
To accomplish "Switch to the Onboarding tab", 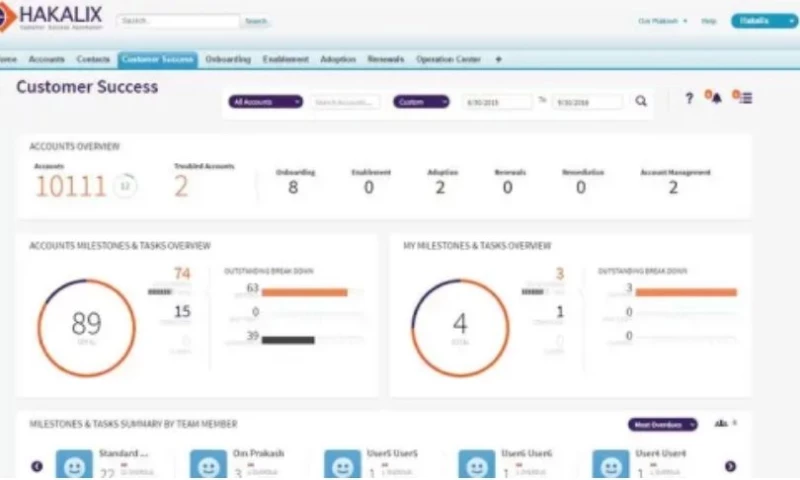I will 228,59.
